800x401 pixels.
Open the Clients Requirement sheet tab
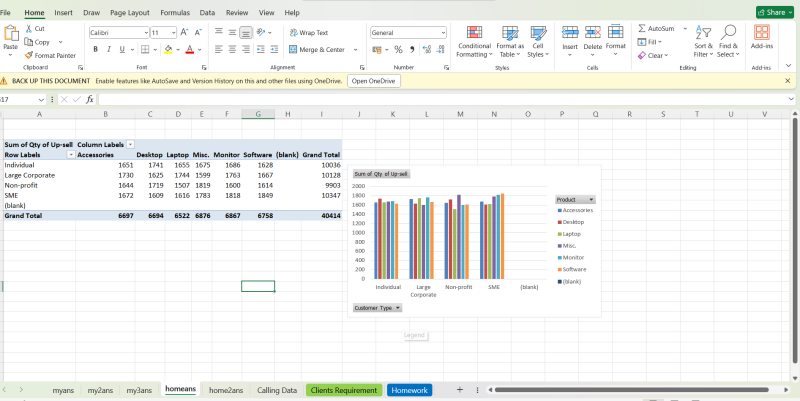[x=344, y=390]
